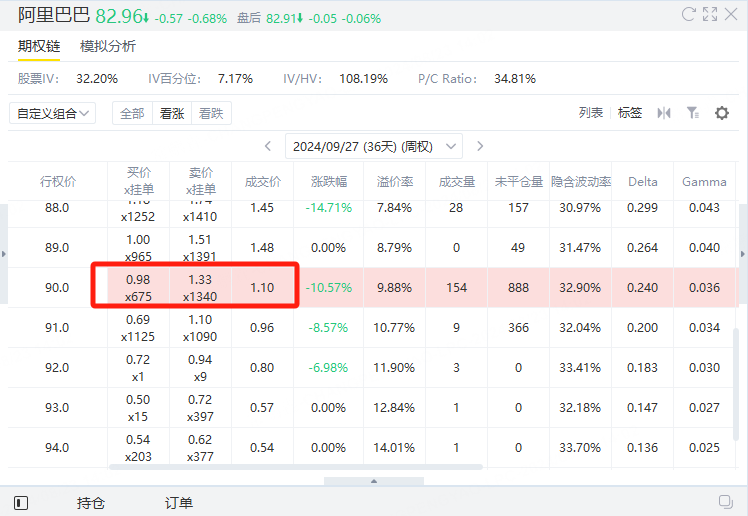Image resolution: width=748 pixels, height=516 pixels.
Task: Go to previous expiration date arrow
Action: (x=268, y=146)
